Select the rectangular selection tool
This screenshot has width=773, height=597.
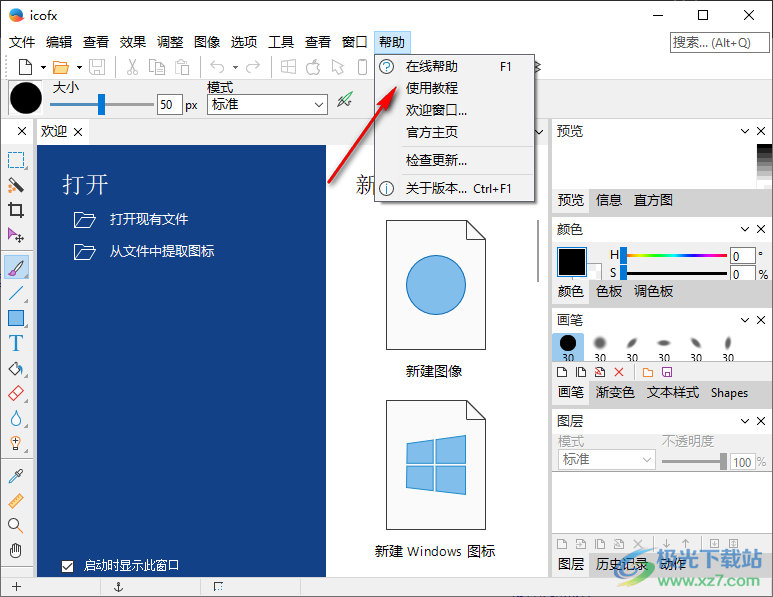point(16,160)
